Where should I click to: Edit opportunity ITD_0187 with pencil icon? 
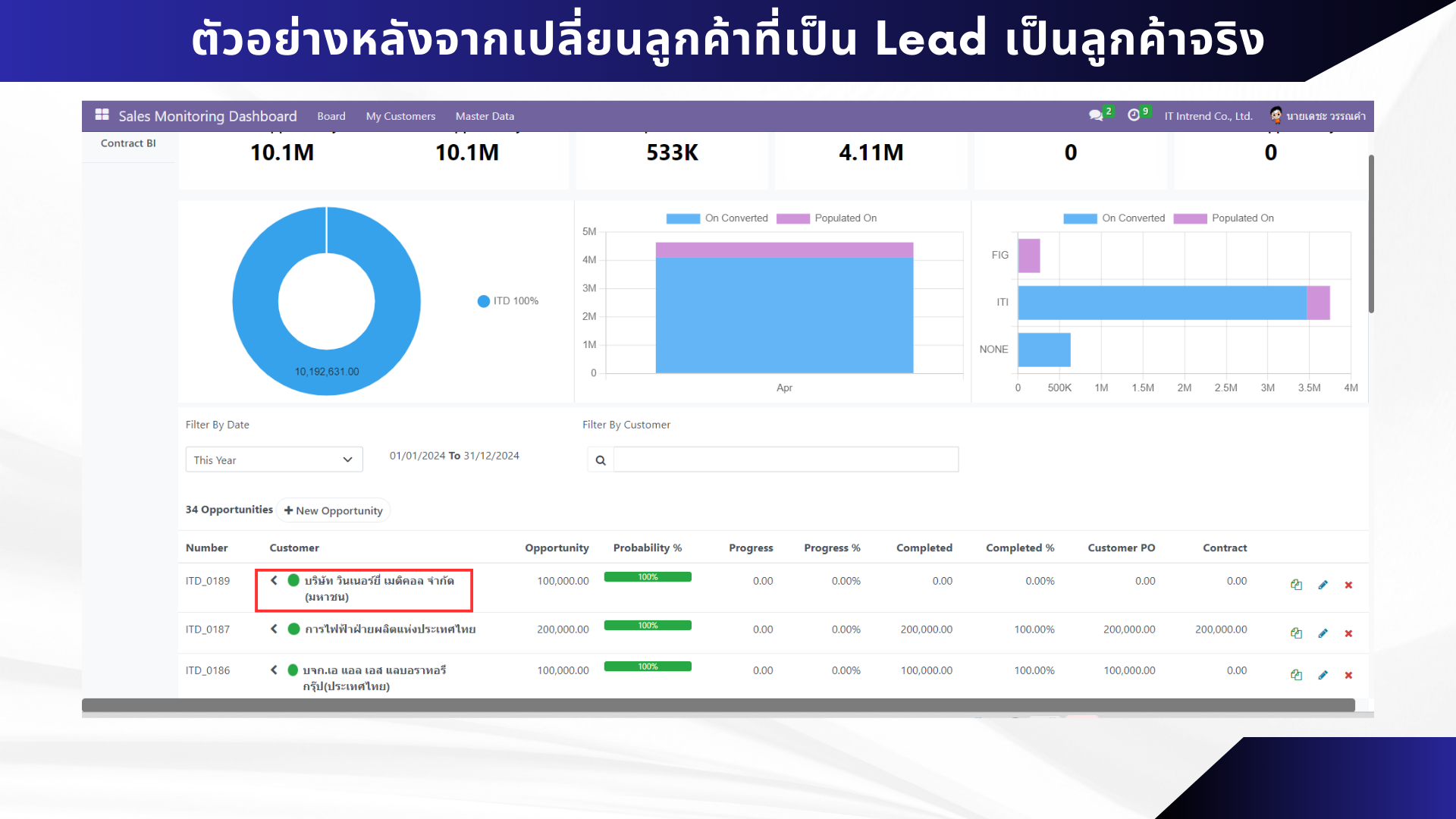[x=1323, y=633]
